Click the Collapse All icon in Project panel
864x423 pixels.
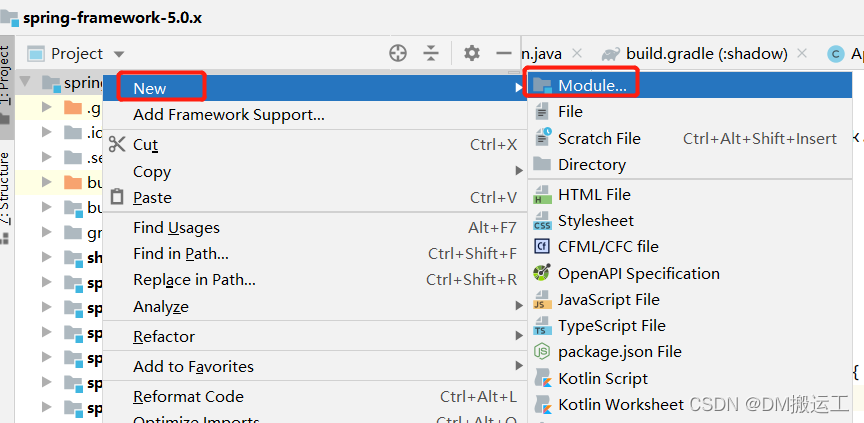click(431, 53)
